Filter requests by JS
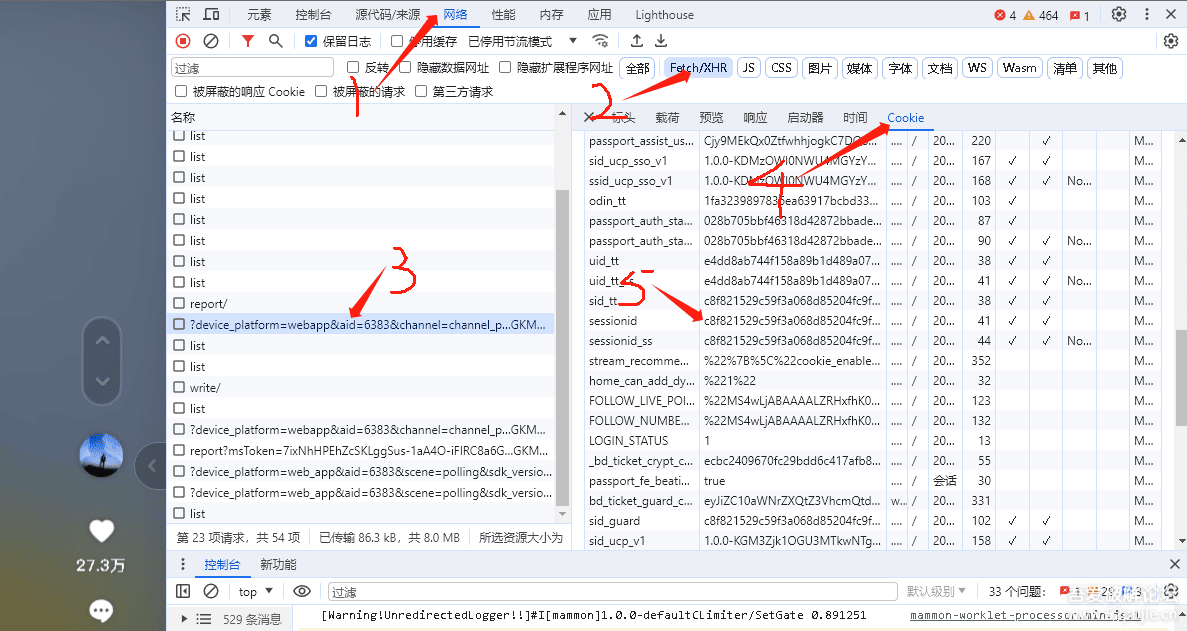The width and height of the screenshot is (1187, 631). (x=749, y=68)
